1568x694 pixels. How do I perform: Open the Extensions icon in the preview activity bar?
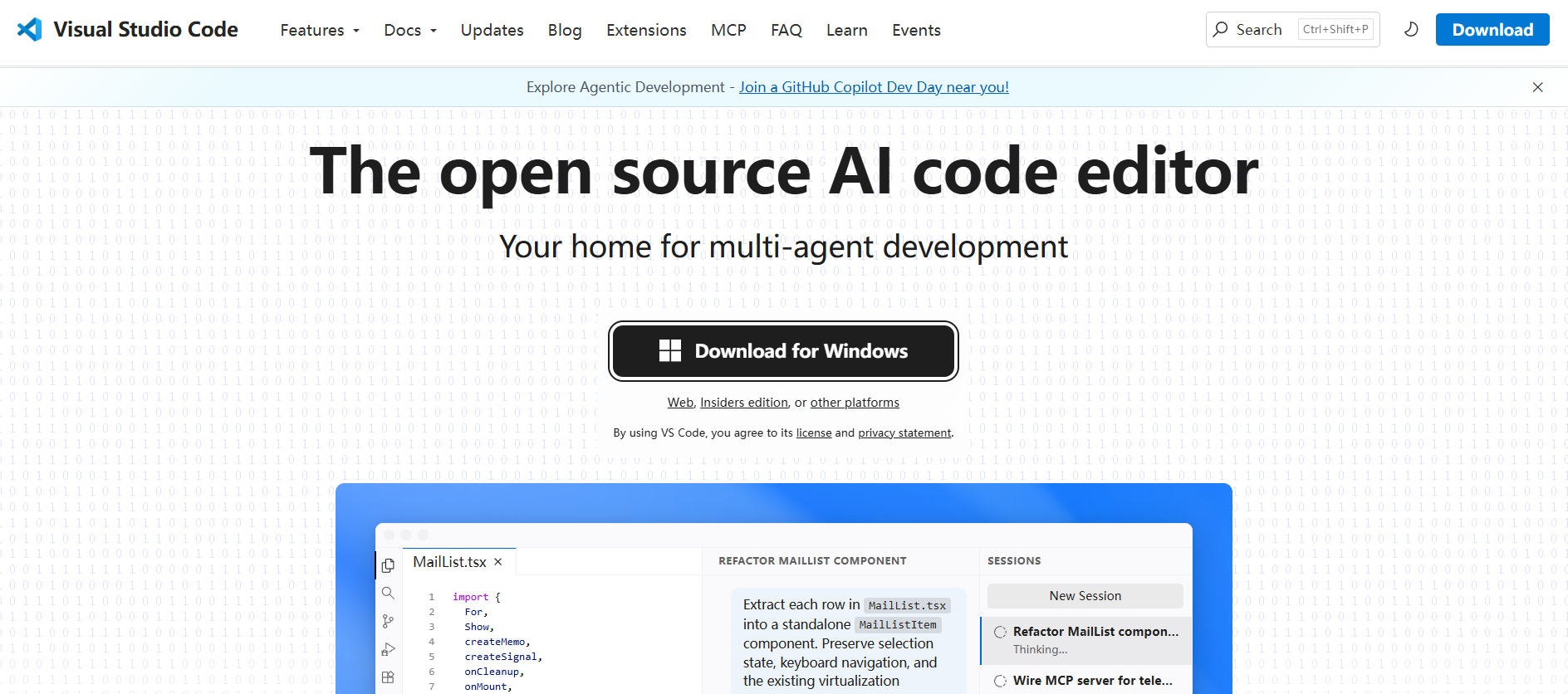tap(388, 677)
